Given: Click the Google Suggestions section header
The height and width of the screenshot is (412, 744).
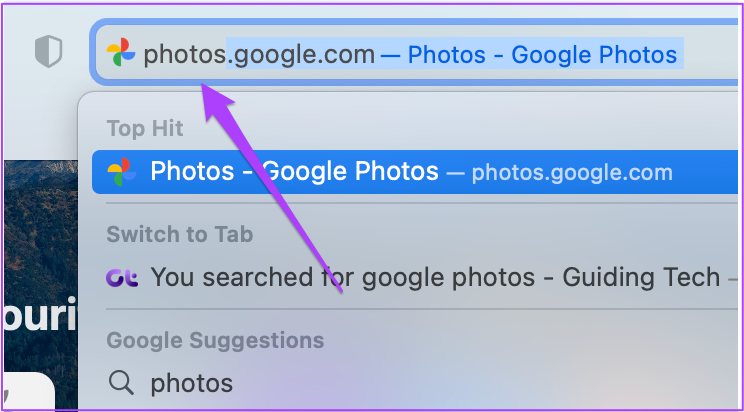Looking at the screenshot, I should pyautogui.click(x=215, y=340).
